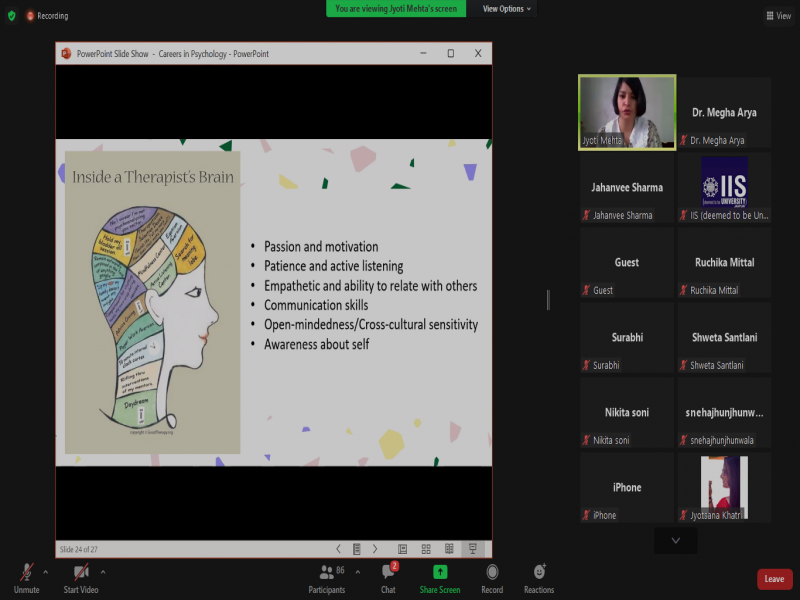Switch to Slide Sorter view icon

coord(426,549)
